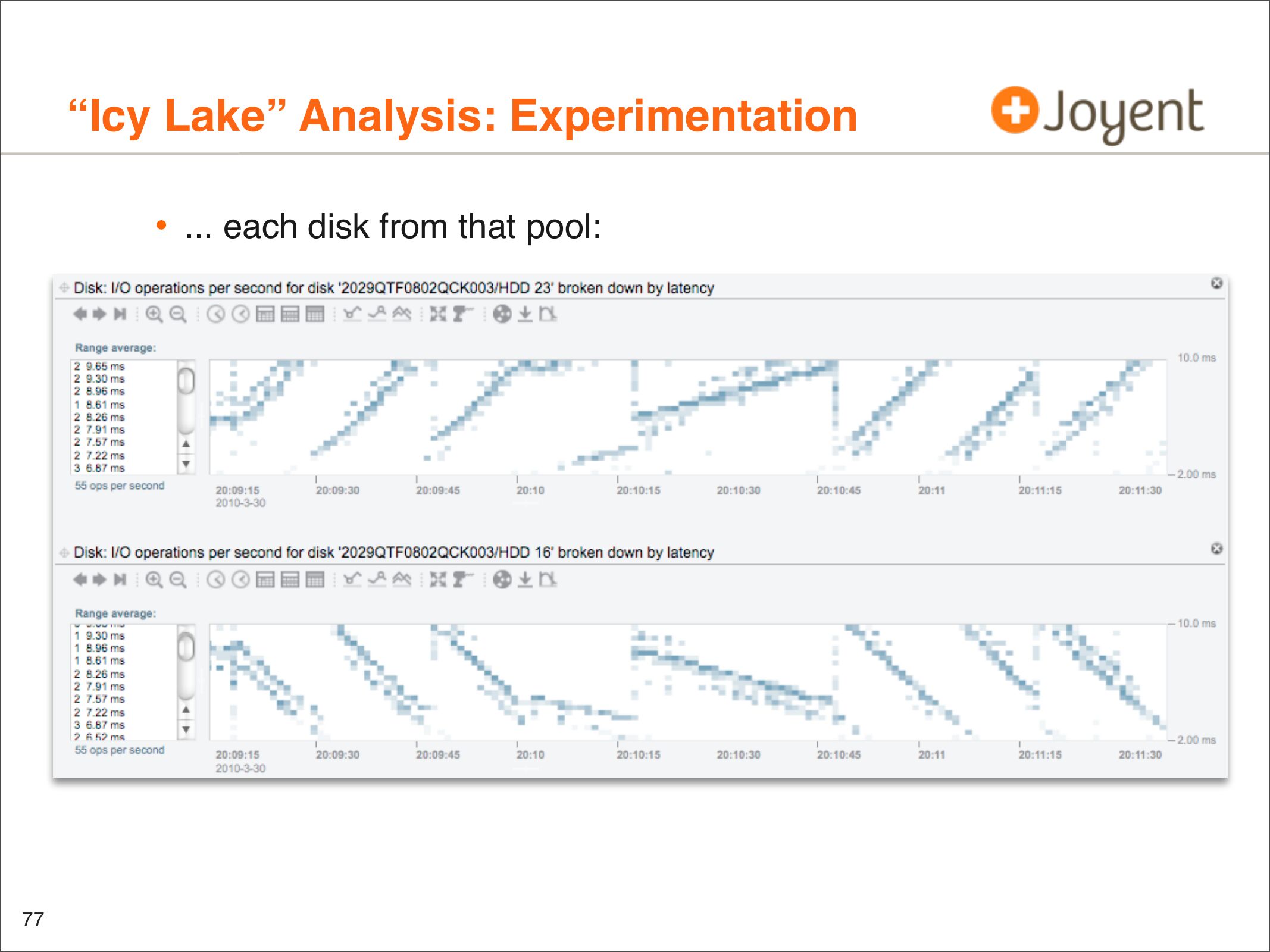Click the drill icon in HDD 23 toolbar

(462, 314)
